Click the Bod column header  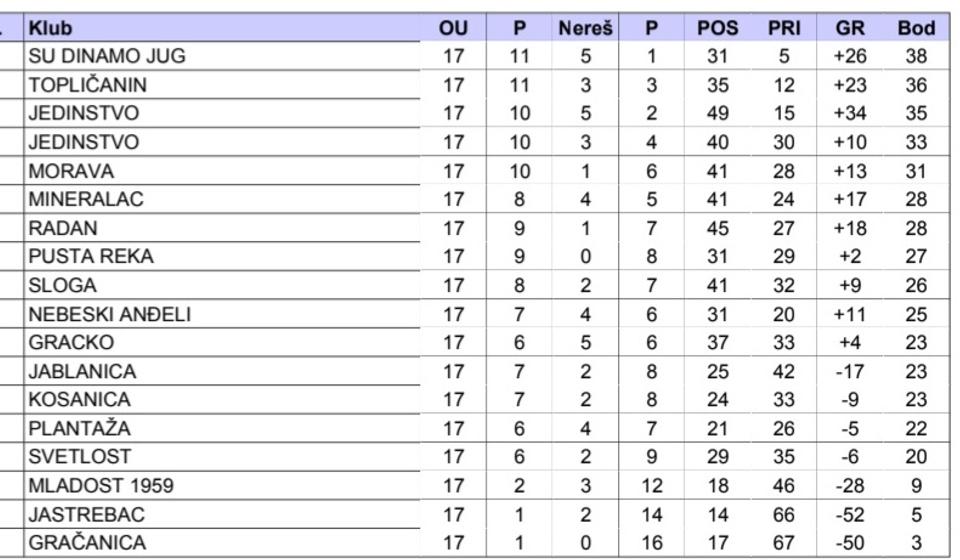(916, 28)
